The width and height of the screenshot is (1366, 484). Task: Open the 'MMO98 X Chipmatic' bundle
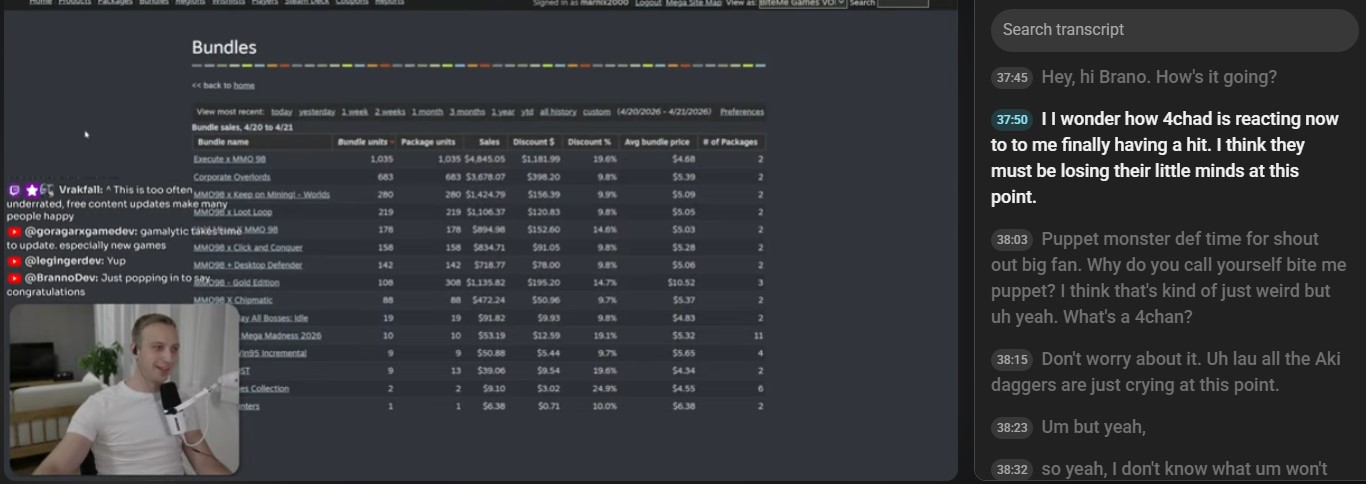[233, 300]
